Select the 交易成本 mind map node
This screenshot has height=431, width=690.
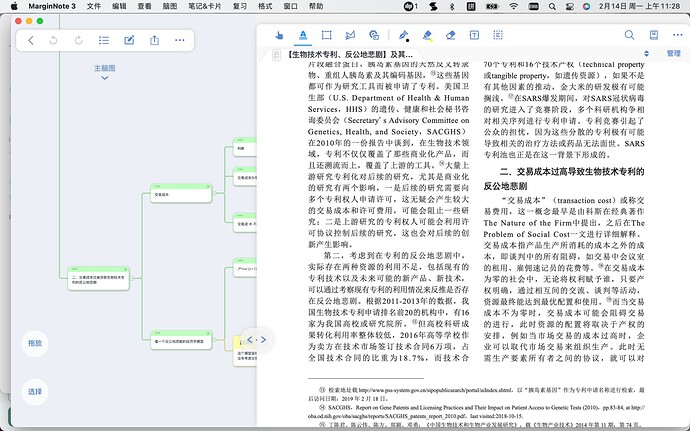click(181, 194)
